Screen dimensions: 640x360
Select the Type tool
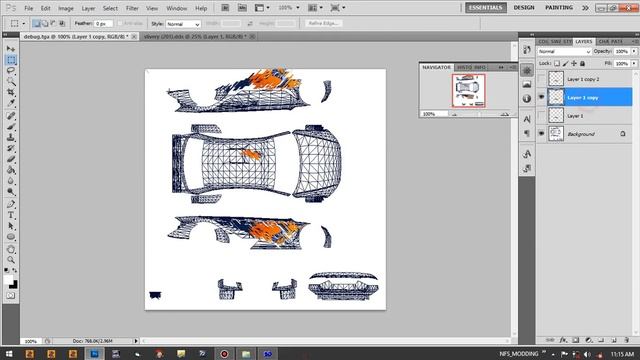11,215
